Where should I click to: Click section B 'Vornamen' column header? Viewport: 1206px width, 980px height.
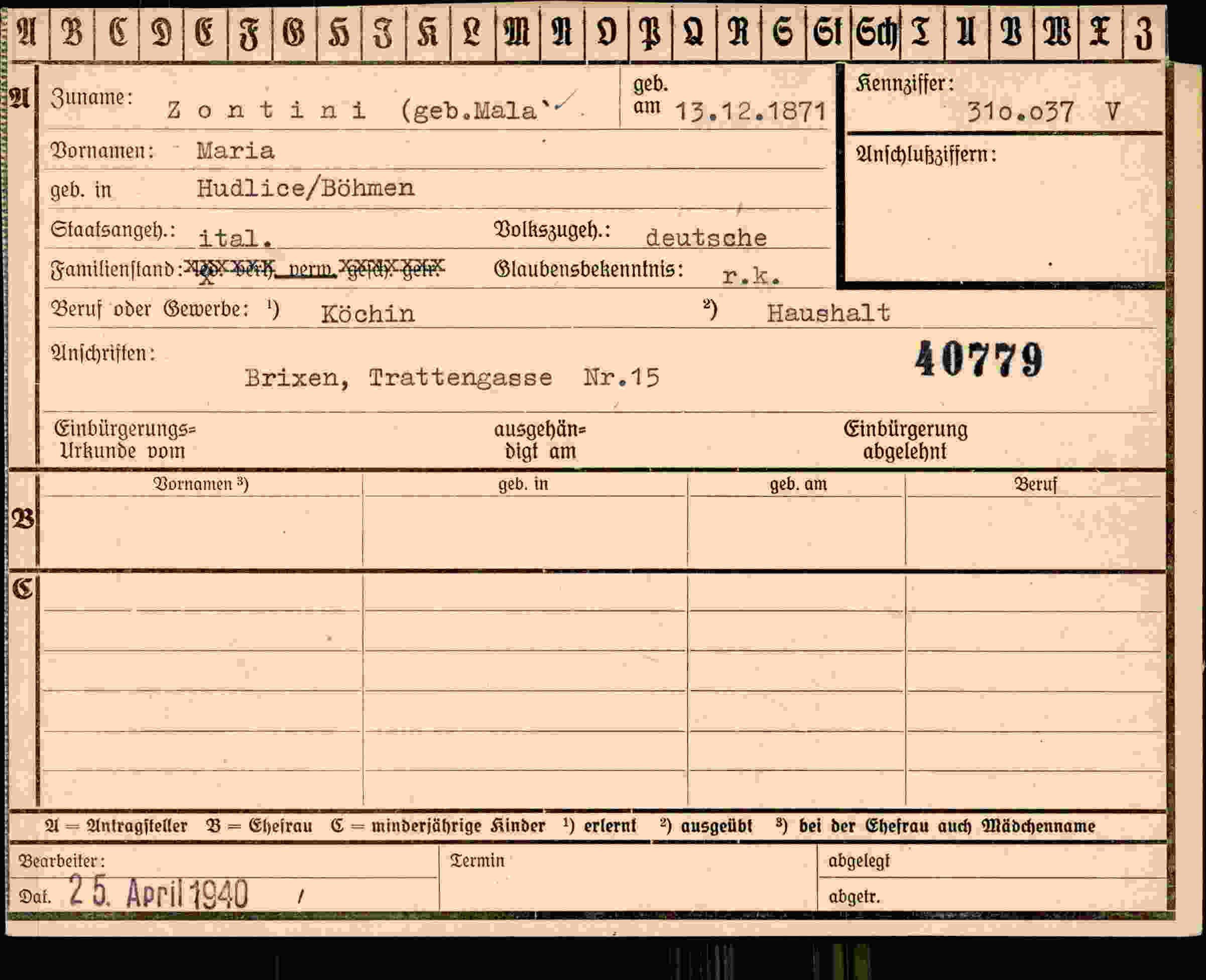pos(201,484)
